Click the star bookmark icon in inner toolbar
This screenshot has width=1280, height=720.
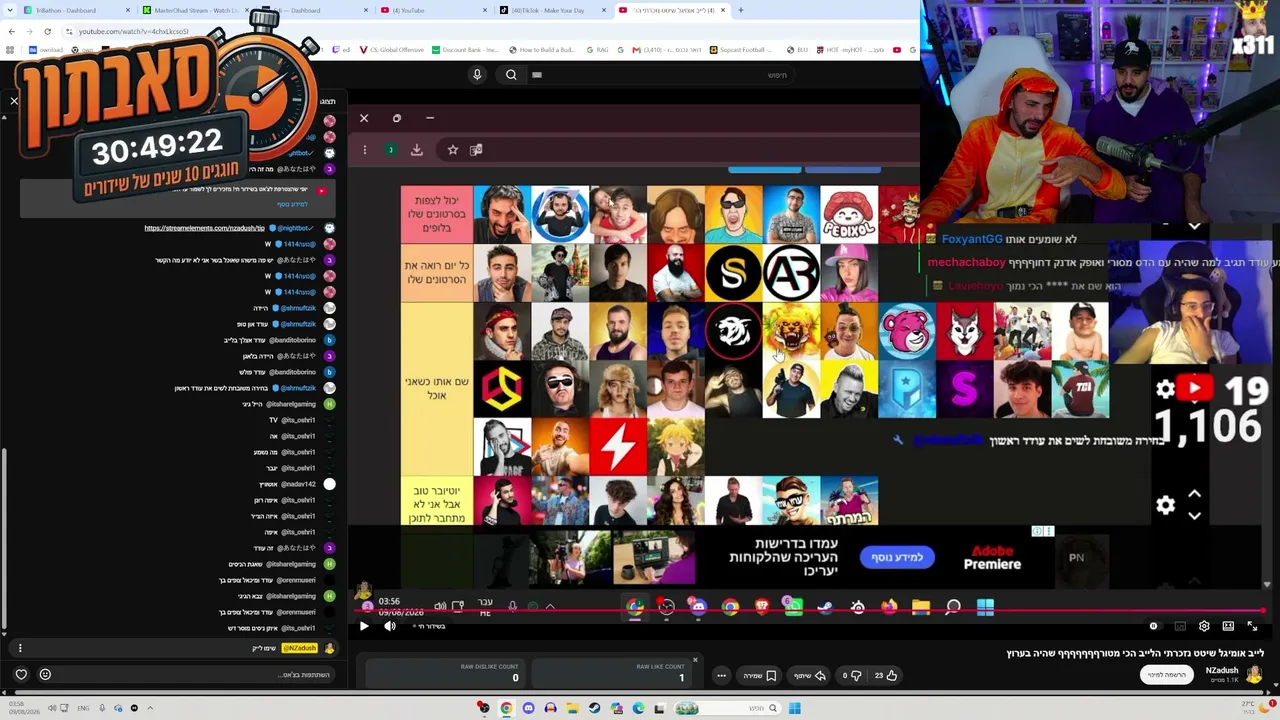coord(453,150)
